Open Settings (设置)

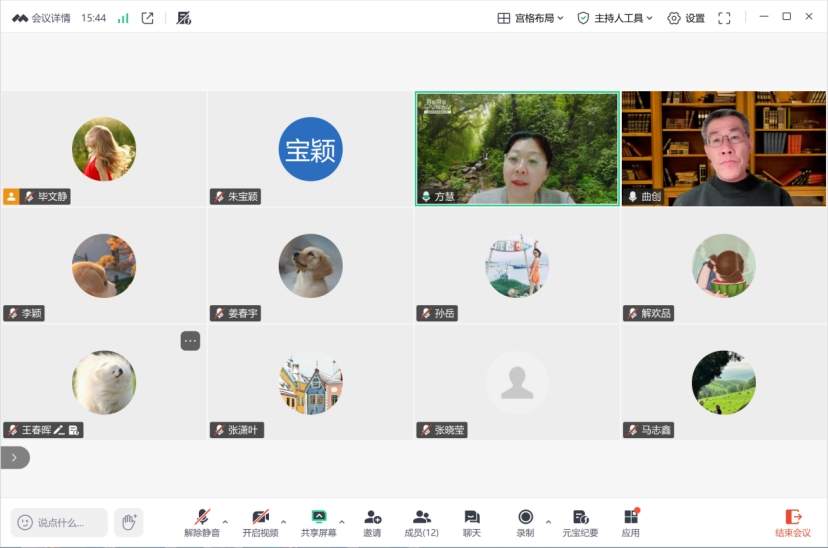[x=686, y=18]
